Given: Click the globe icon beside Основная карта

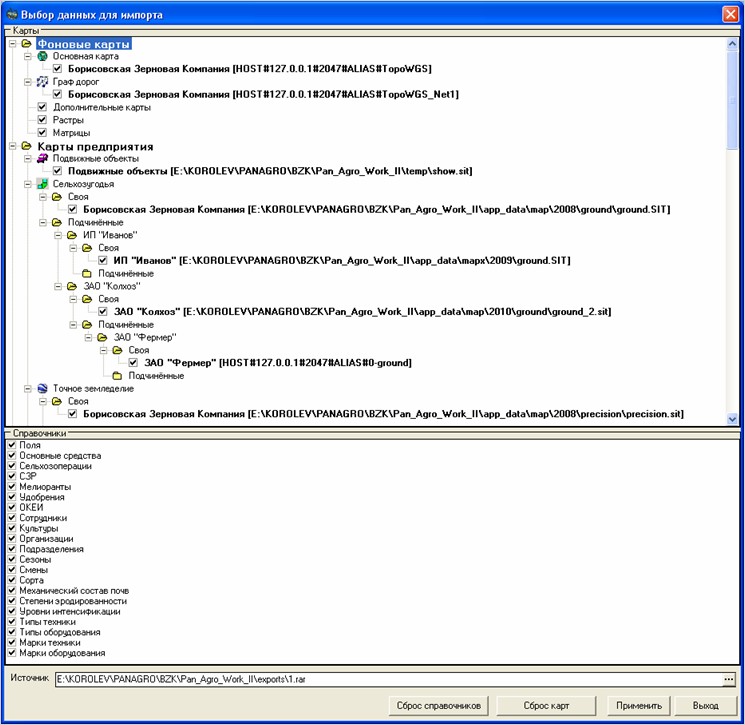Looking at the screenshot, I should coord(42,56).
